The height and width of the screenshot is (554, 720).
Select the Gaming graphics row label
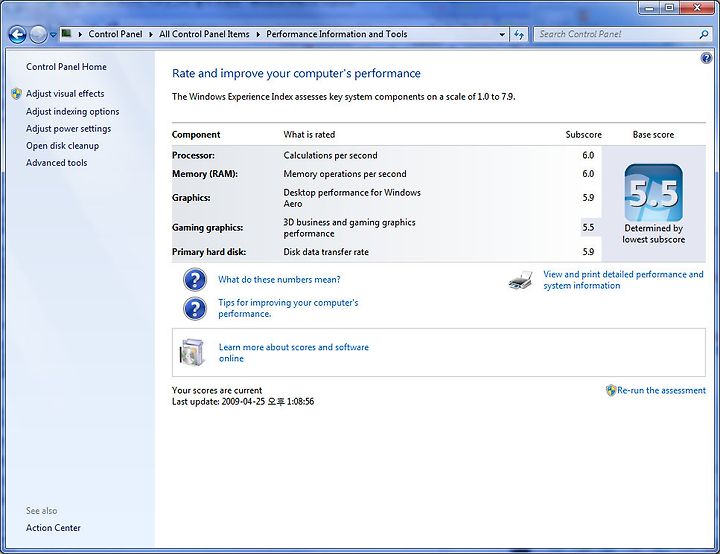coord(208,228)
